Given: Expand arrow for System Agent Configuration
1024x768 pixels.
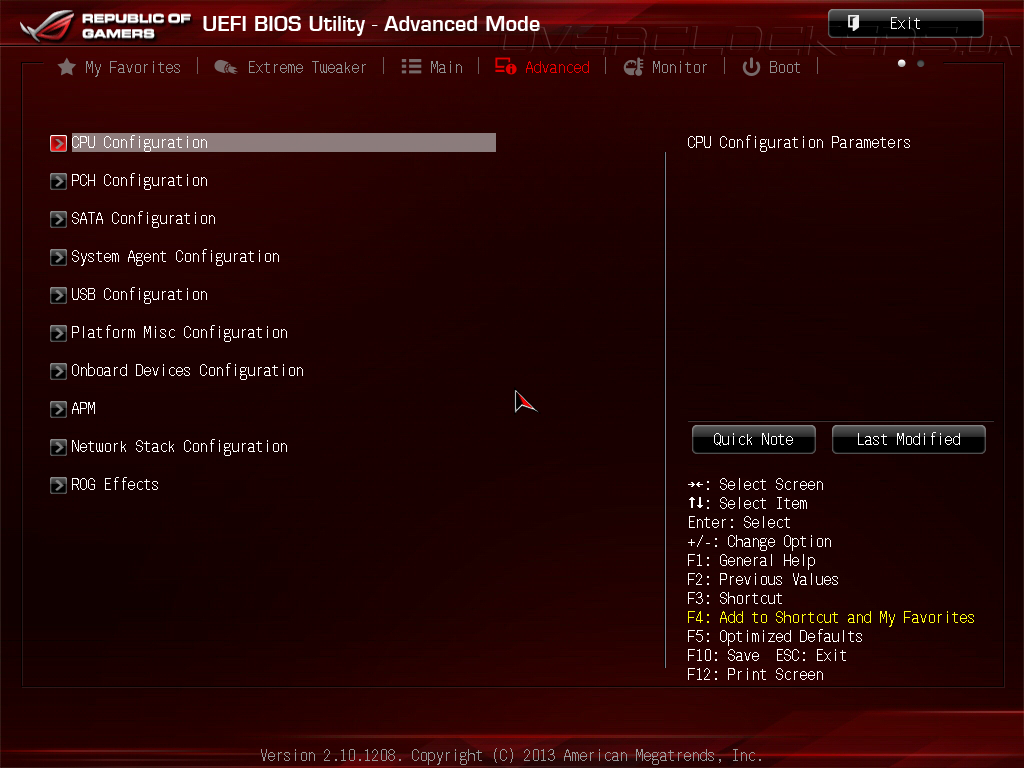Looking at the screenshot, I should coord(58,257).
